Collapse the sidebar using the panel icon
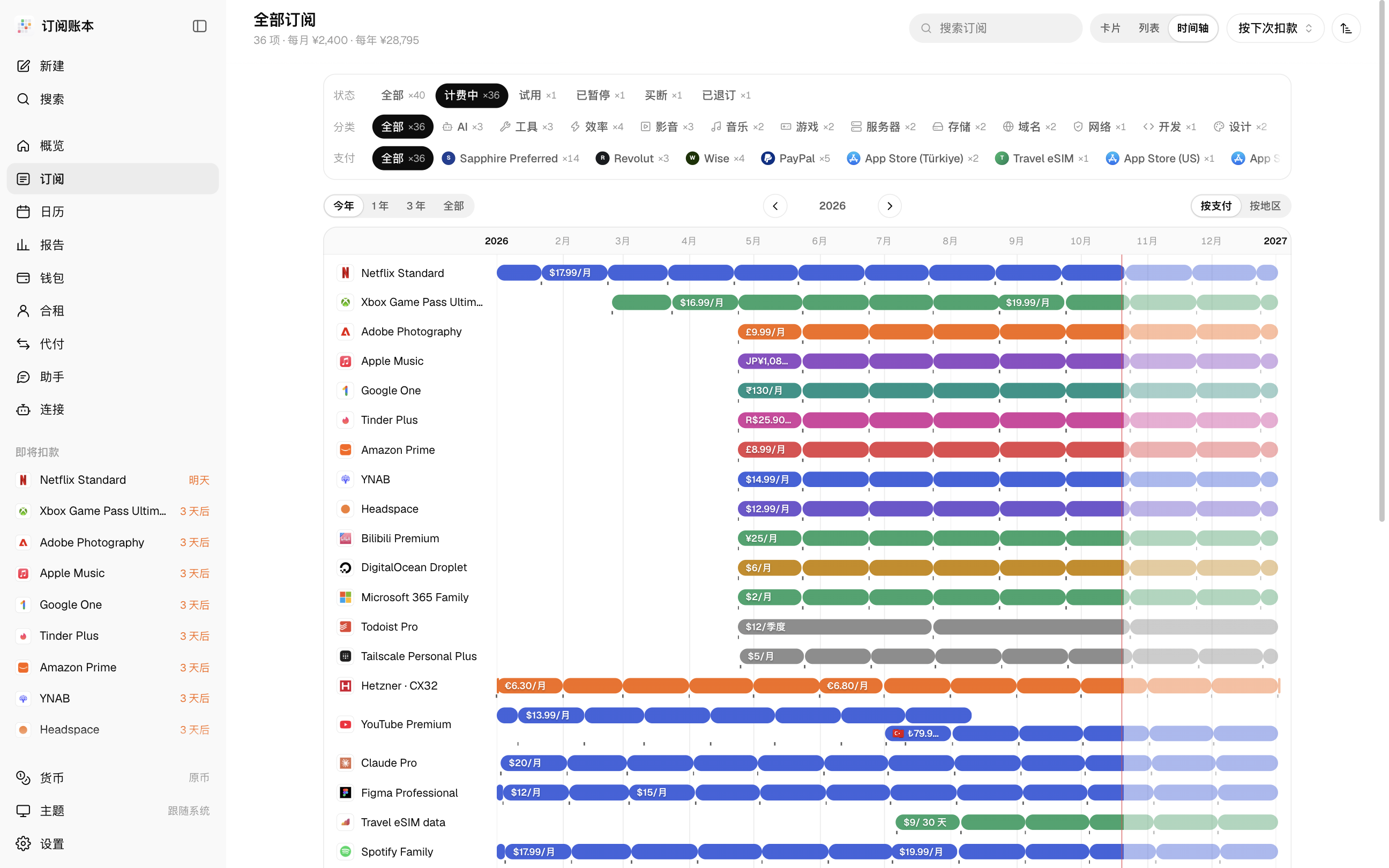1389x868 pixels. [x=199, y=26]
